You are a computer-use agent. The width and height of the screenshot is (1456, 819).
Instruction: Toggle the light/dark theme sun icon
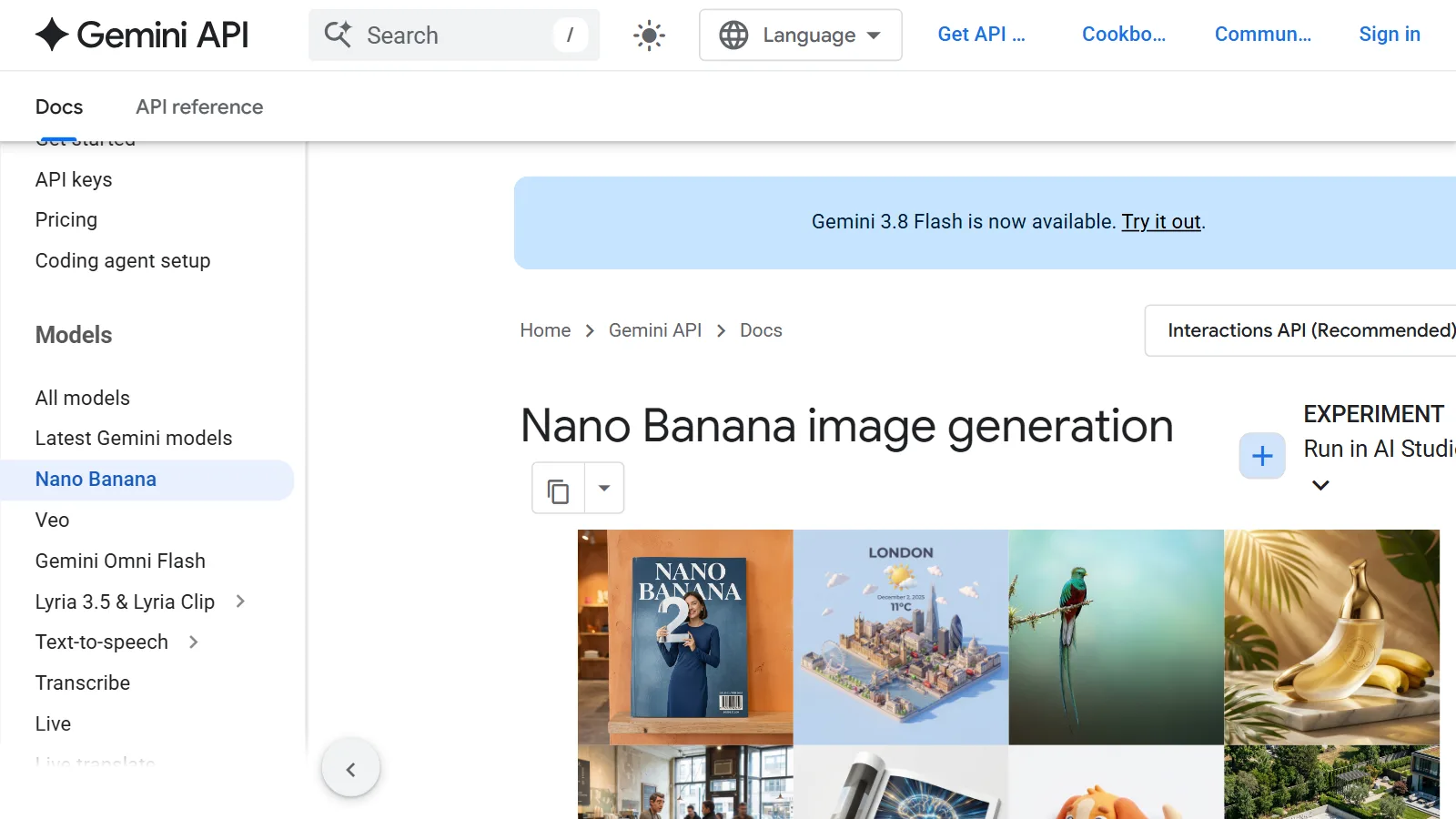pyautogui.click(x=649, y=35)
